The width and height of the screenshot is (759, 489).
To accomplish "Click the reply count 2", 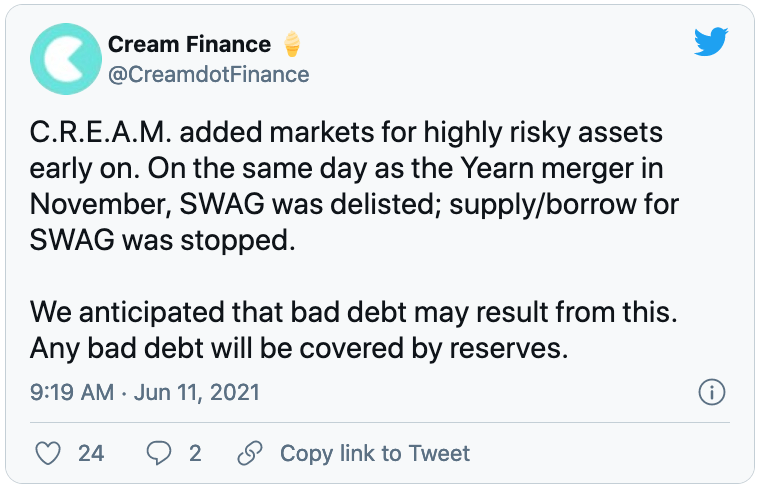I will click(195, 454).
